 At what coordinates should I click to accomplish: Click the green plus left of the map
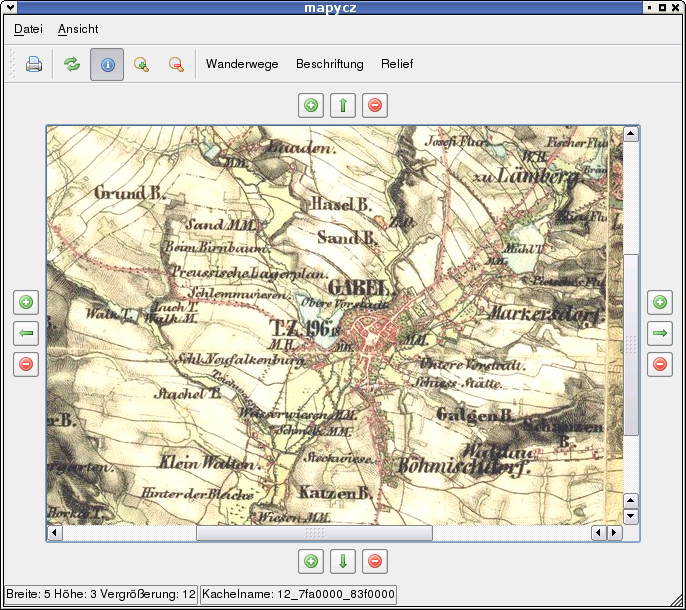(26, 302)
